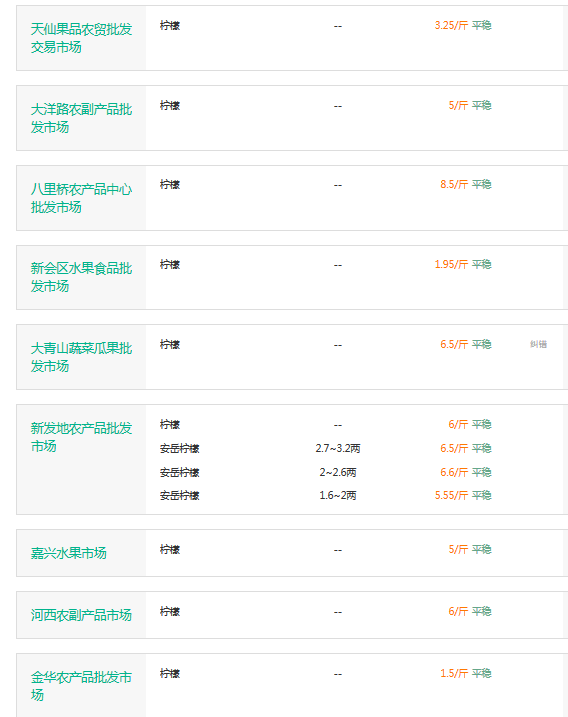Open 大洋路农副产品批发市场 market link

(x=81, y=118)
